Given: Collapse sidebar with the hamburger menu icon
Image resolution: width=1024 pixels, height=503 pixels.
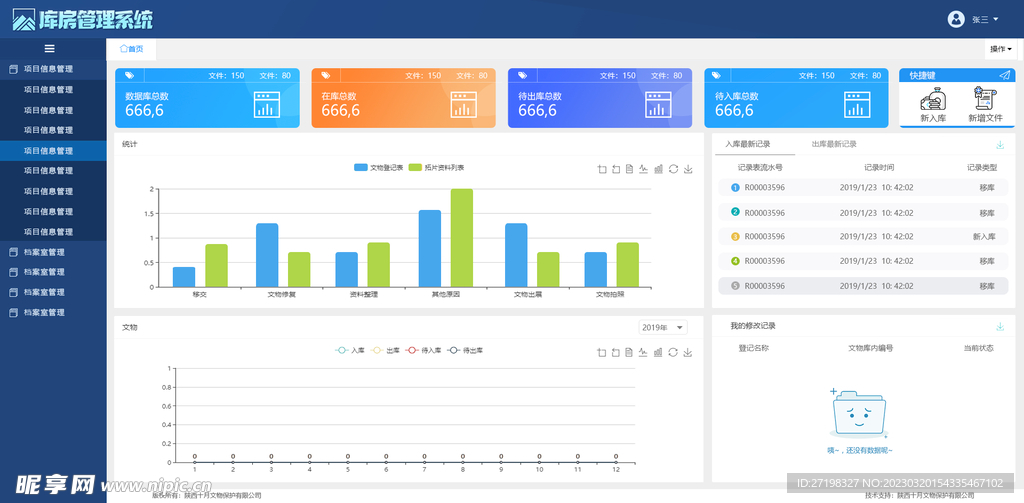Looking at the screenshot, I should 49,48.
